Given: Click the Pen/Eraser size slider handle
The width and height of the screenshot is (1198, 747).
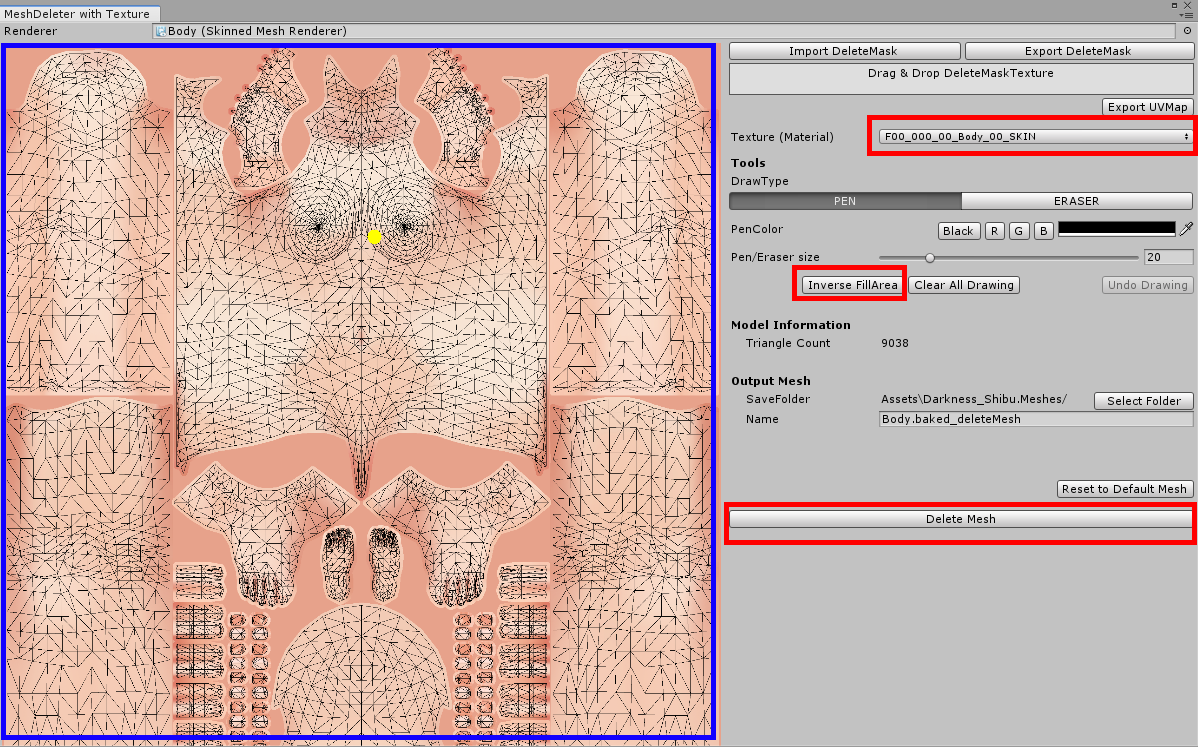Looking at the screenshot, I should click(x=930, y=257).
